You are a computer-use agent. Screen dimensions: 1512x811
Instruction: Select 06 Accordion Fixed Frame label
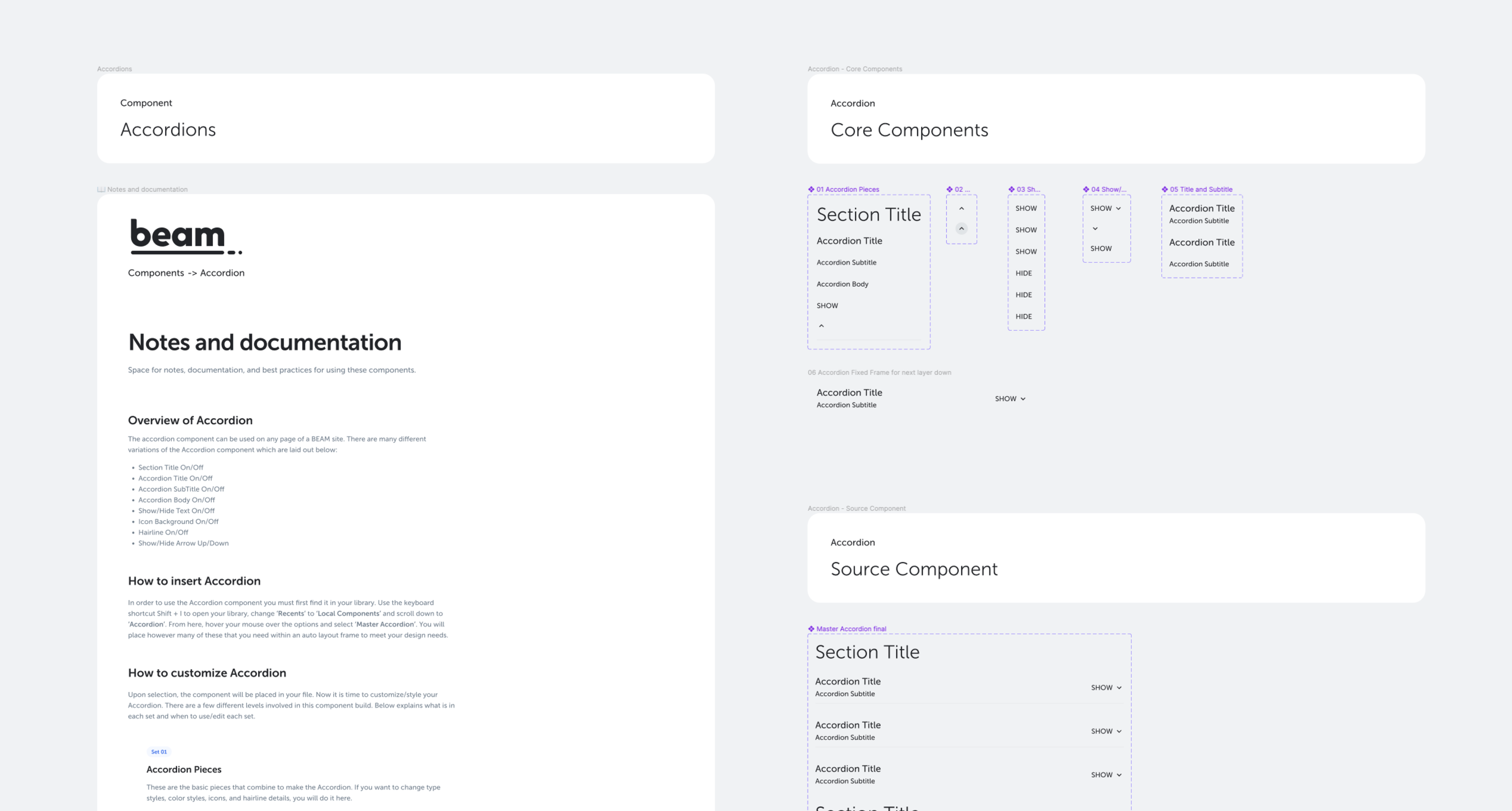click(879, 372)
